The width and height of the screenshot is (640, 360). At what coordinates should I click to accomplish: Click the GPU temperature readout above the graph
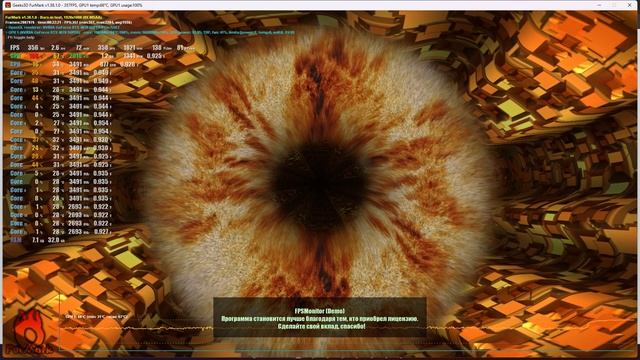(x=97, y=316)
